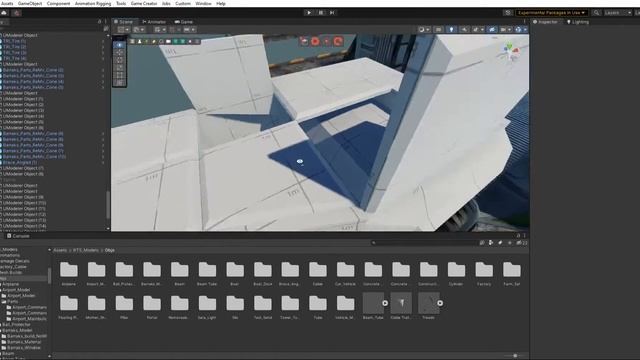Lock the Hierarchy panel
Image resolution: width=640 pixels, height=360 pixels.
(99, 22)
